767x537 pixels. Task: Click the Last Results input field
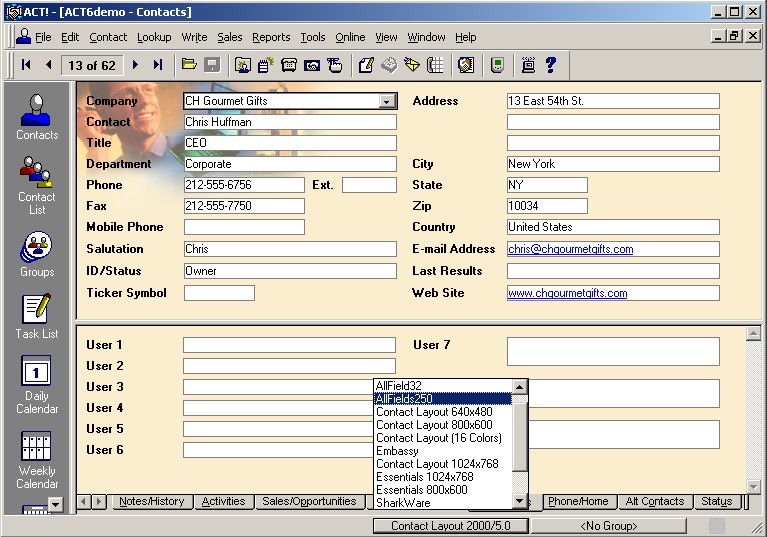point(613,271)
